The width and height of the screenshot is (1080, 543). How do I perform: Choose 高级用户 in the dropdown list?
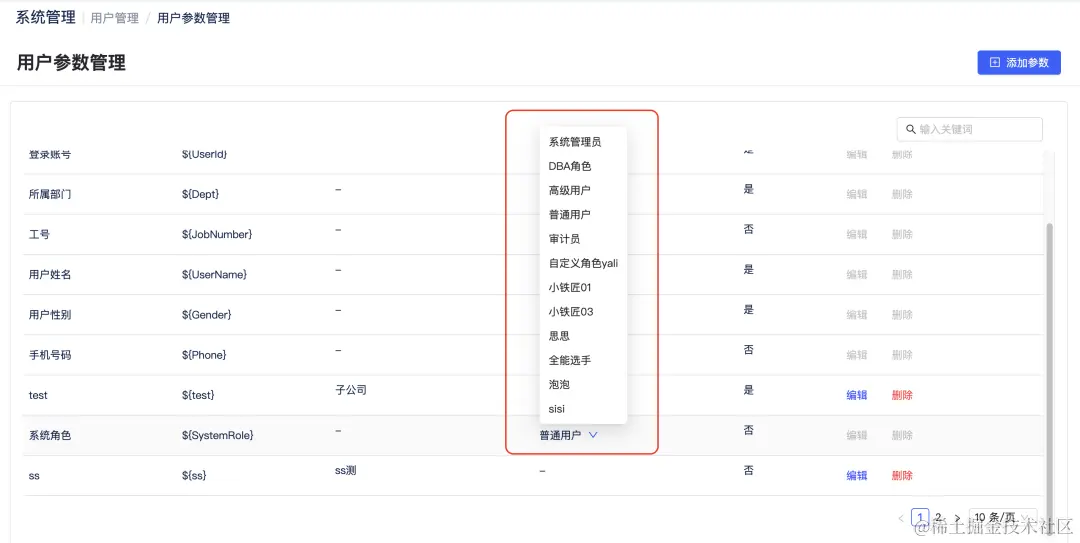(x=569, y=190)
